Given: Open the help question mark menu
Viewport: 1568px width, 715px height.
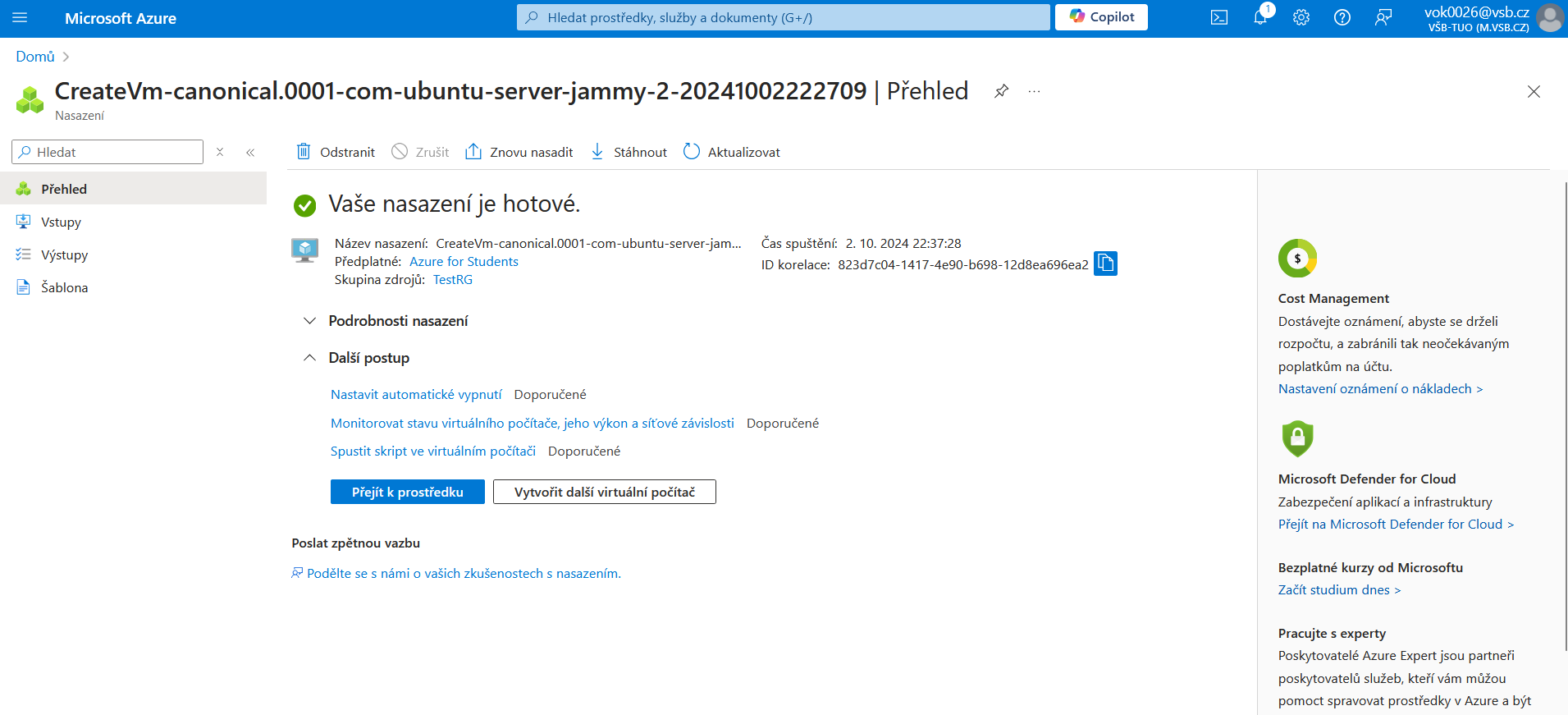Looking at the screenshot, I should click(1342, 17).
